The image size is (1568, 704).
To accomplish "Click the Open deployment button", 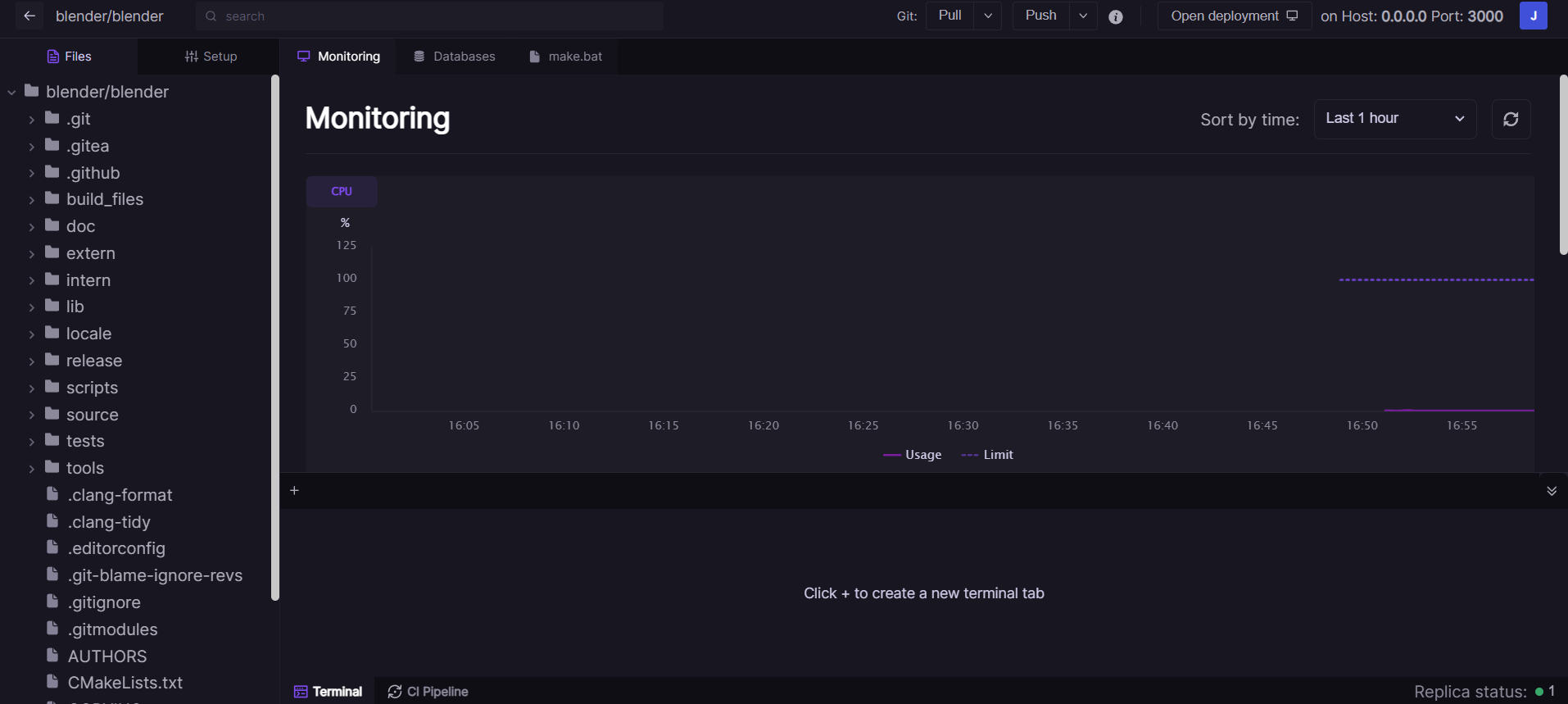I will pyautogui.click(x=1234, y=16).
